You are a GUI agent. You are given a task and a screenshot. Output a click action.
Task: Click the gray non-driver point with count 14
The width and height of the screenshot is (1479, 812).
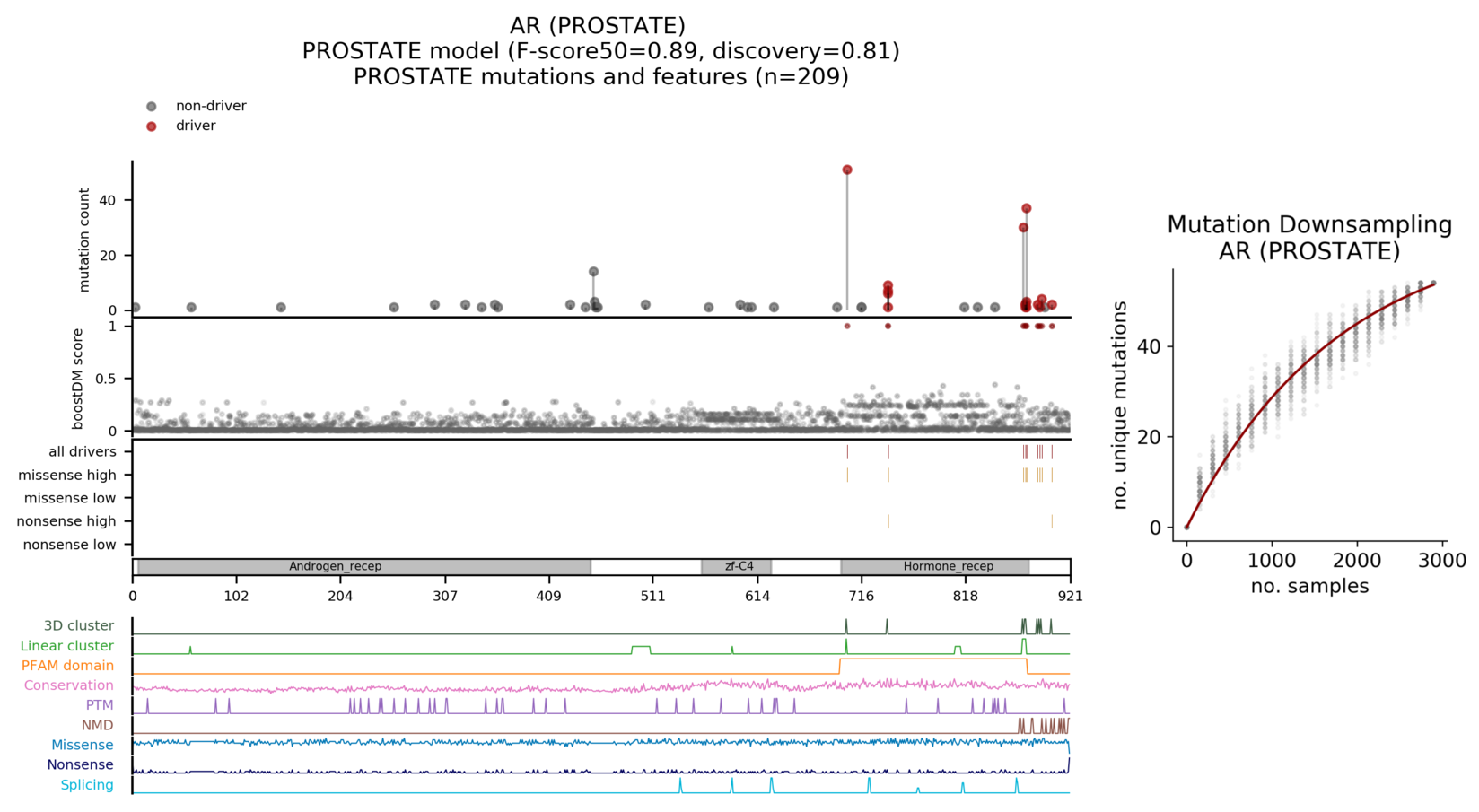tap(593, 272)
